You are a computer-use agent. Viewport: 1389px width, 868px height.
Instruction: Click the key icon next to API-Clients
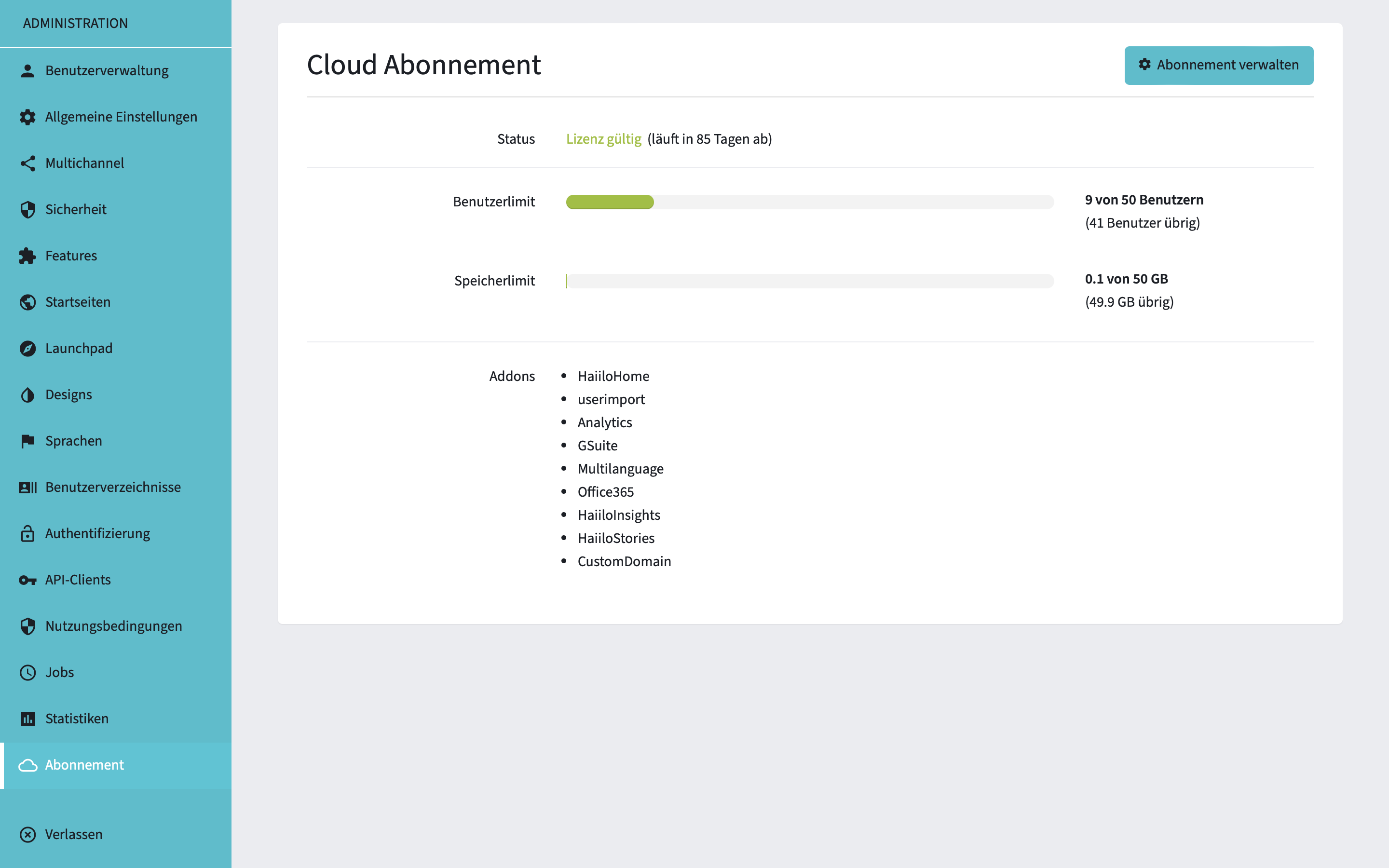[27, 580]
